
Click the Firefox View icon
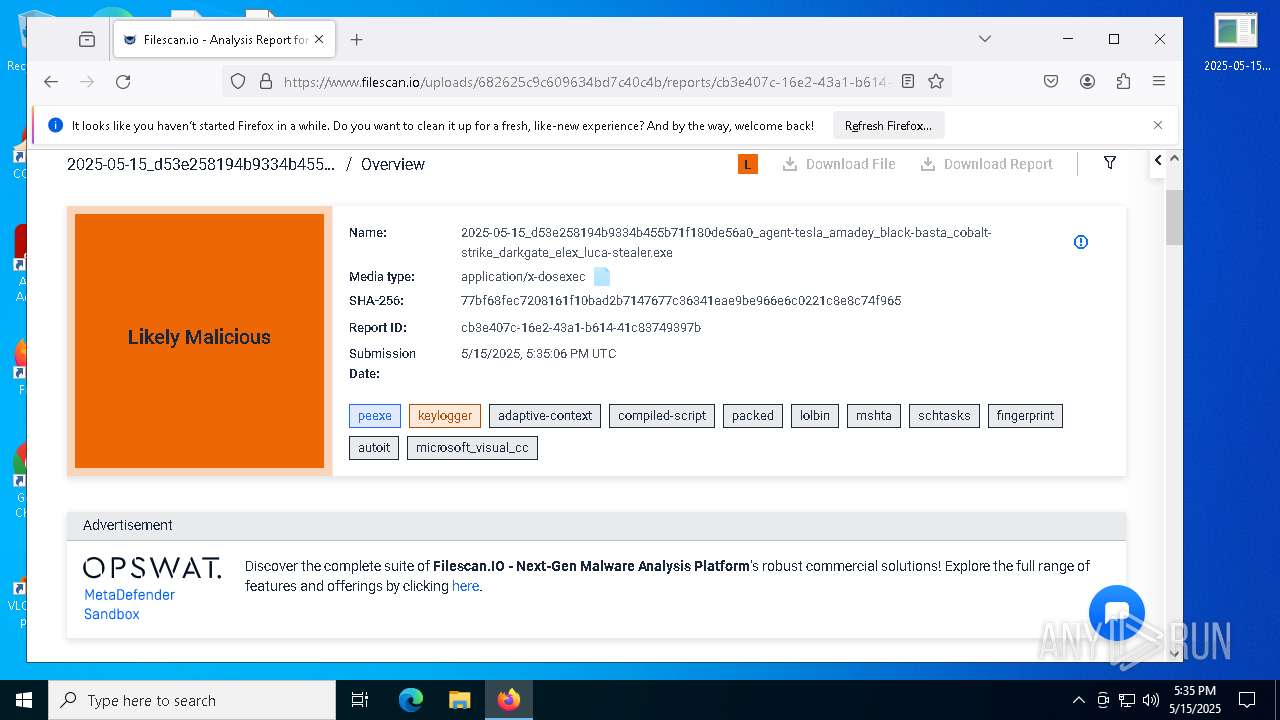(x=87, y=39)
